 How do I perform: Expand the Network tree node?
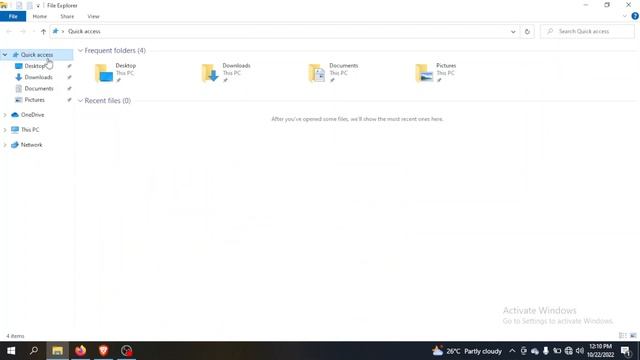5,145
